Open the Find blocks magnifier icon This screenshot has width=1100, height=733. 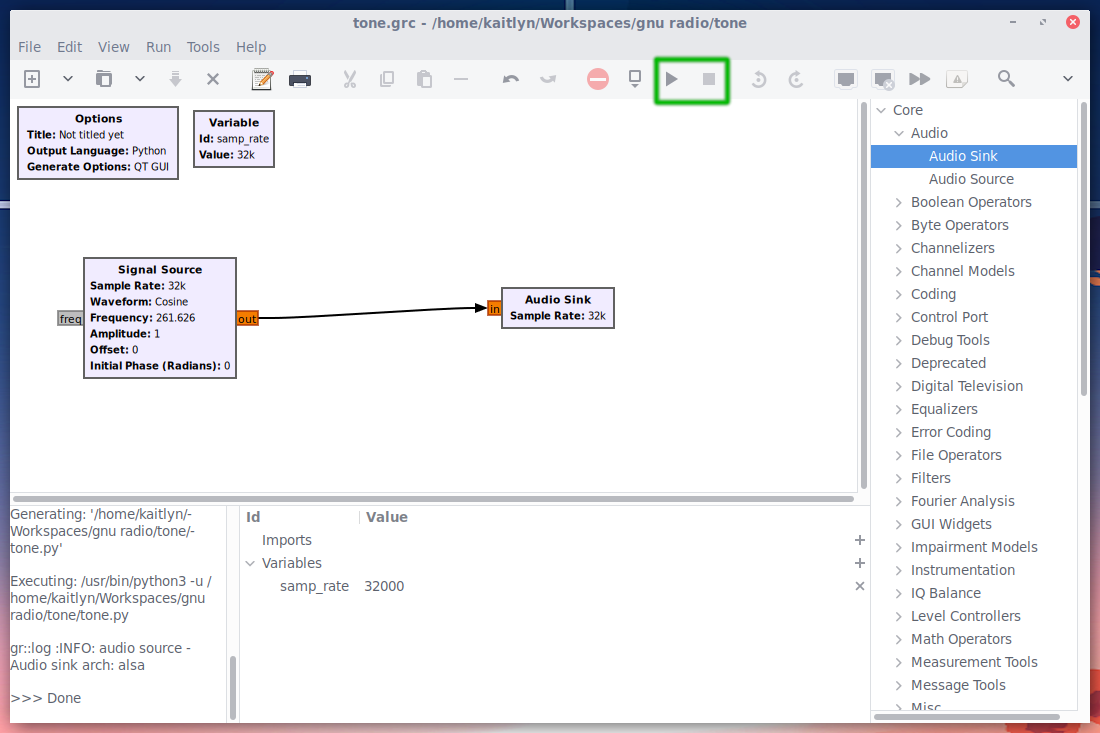[1006, 79]
